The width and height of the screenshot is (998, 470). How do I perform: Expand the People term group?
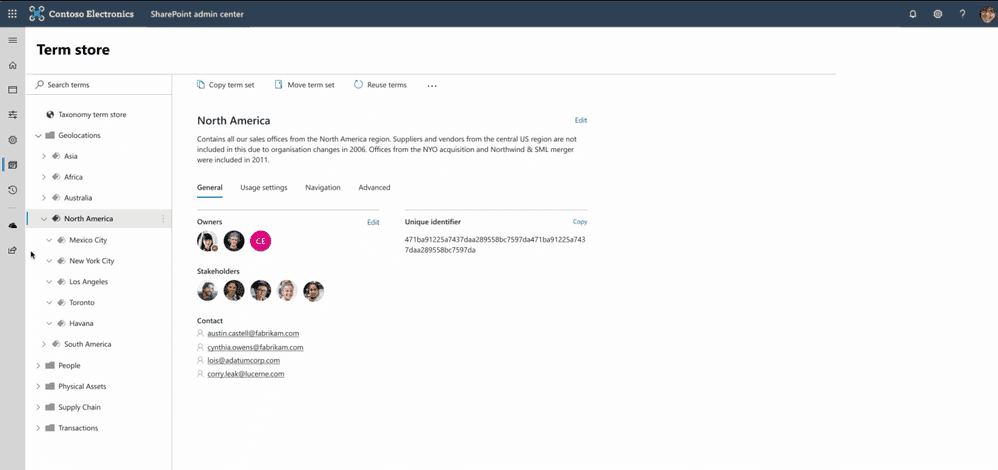coord(38,366)
